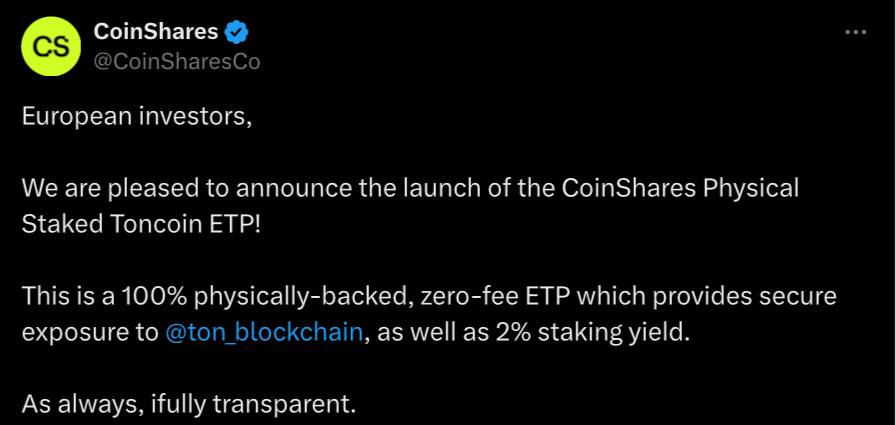Click the "We are pleased to announce" text
895x425 pixels.
pyautogui.click(x=150, y=188)
